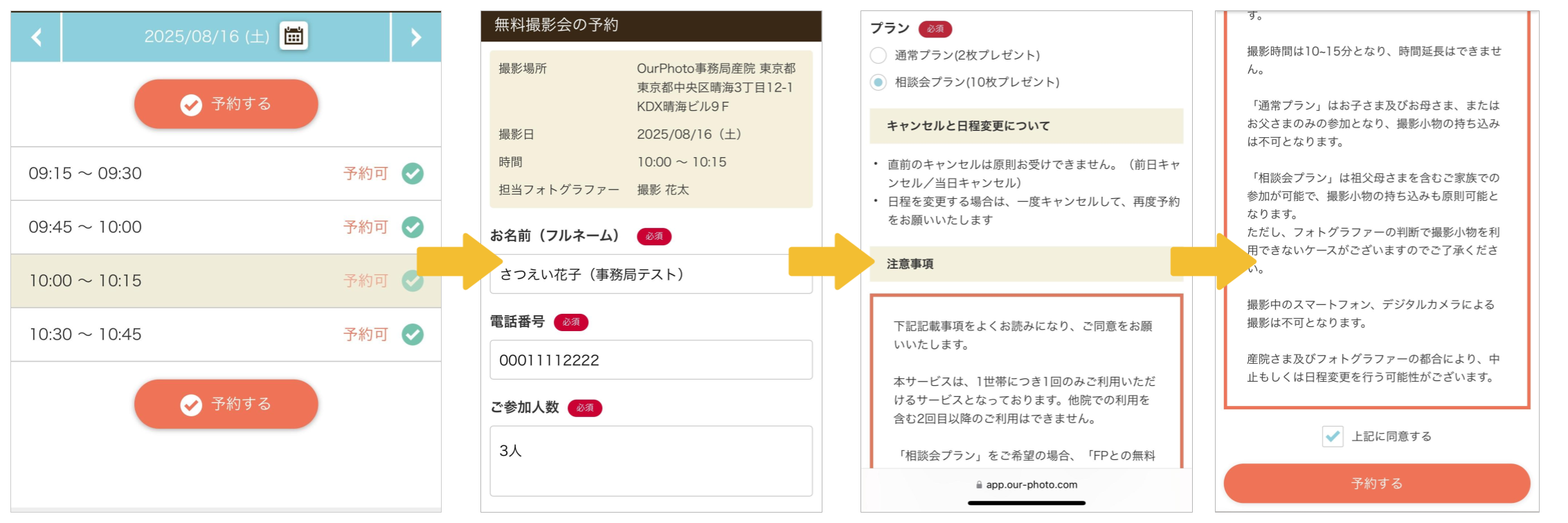Open the calendar date picker icon
The height and width of the screenshot is (523, 1568).
pos(294,36)
